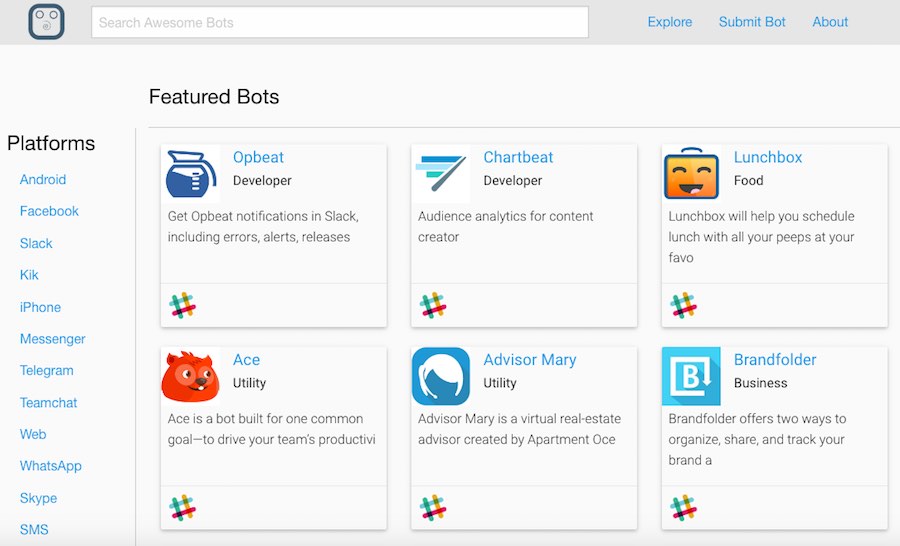This screenshot has width=900, height=546.
Task: Click the Ace red mascot icon
Action: (x=191, y=376)
